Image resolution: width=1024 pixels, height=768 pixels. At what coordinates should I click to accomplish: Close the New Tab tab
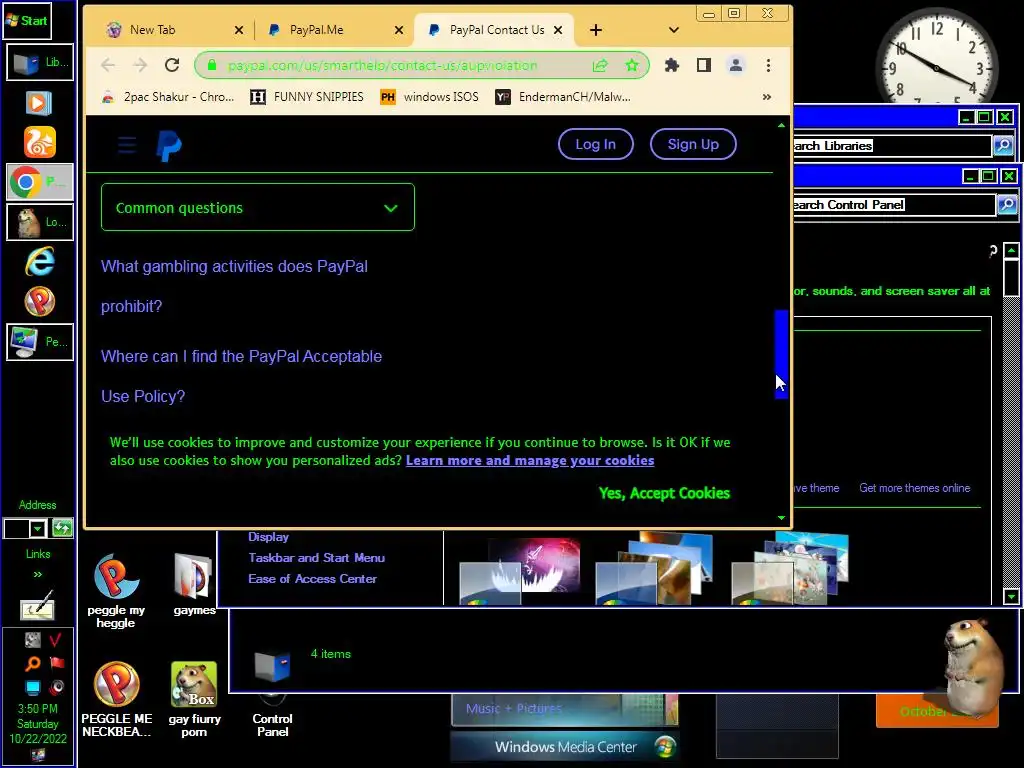[x=238, y=30]
